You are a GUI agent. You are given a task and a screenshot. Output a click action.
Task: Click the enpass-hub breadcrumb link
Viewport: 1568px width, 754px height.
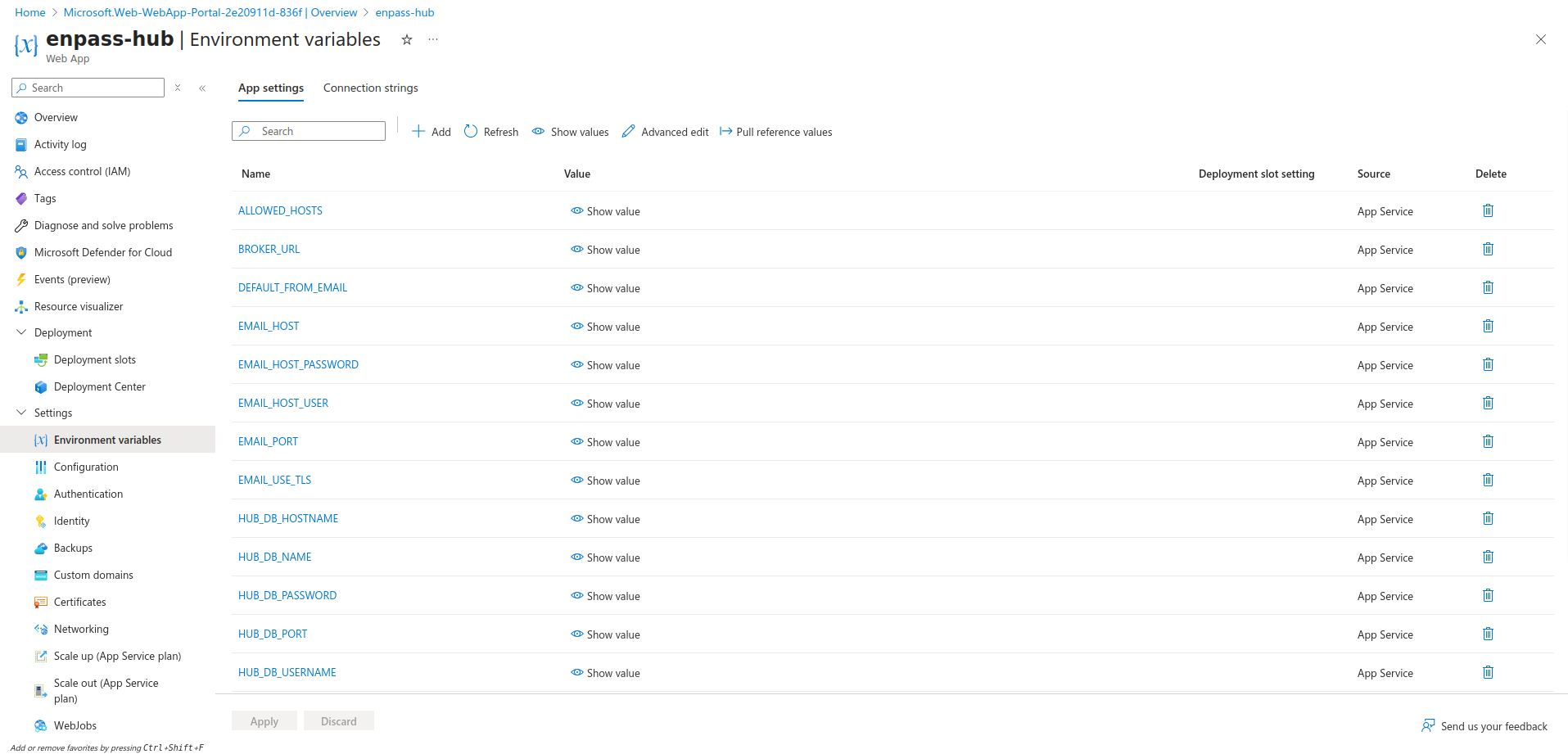click(x=404, y=12)
